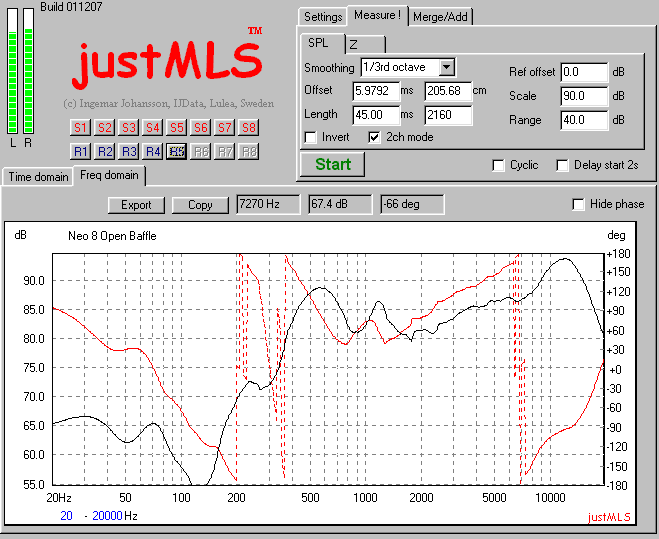The height and width of the screenshot is (539, 659).
Task: Check the Hide phase checkbox
Action: (578, 204)
